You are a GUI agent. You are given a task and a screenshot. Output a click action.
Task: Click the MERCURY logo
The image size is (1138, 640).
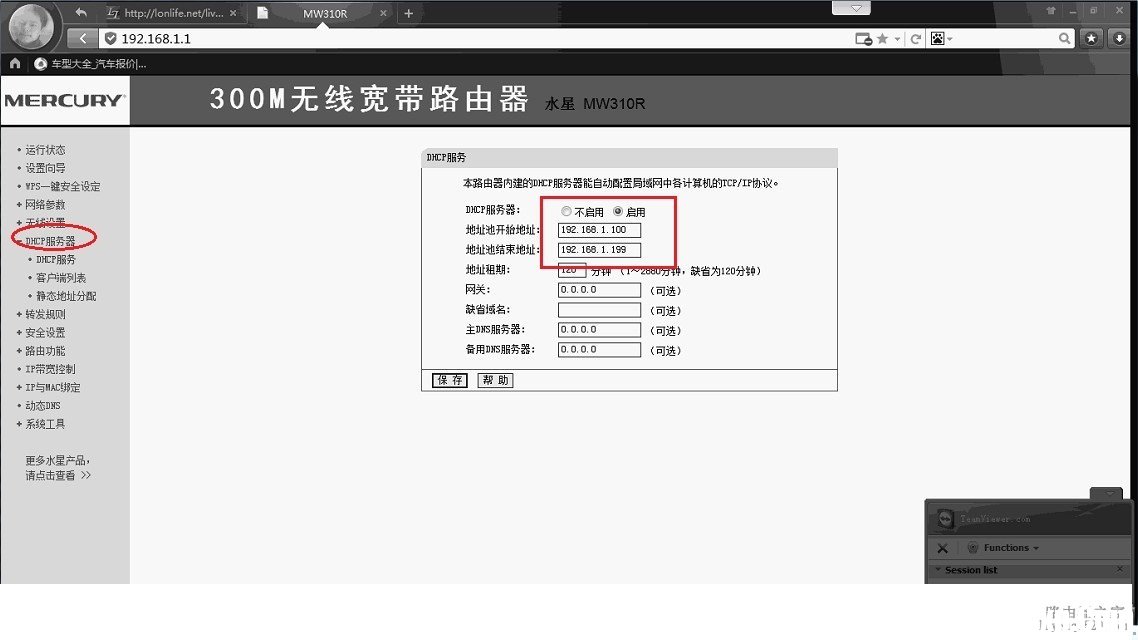click(x=65, y=100)
